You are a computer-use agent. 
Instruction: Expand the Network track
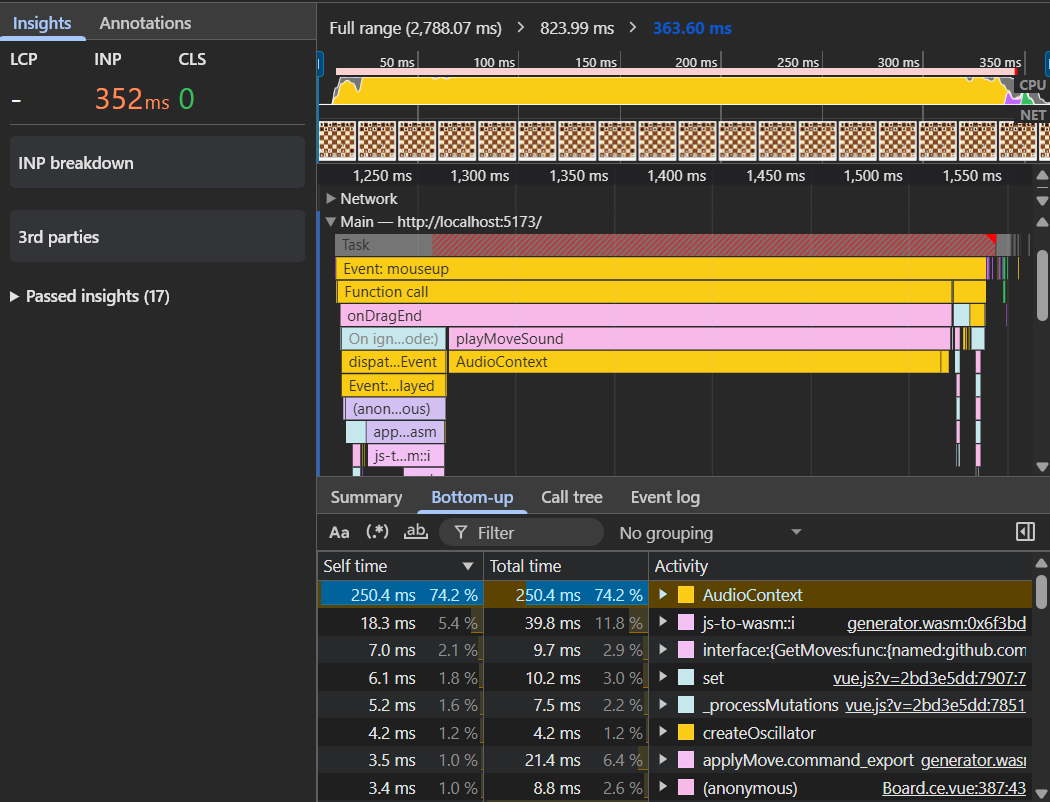click(331, 199)
